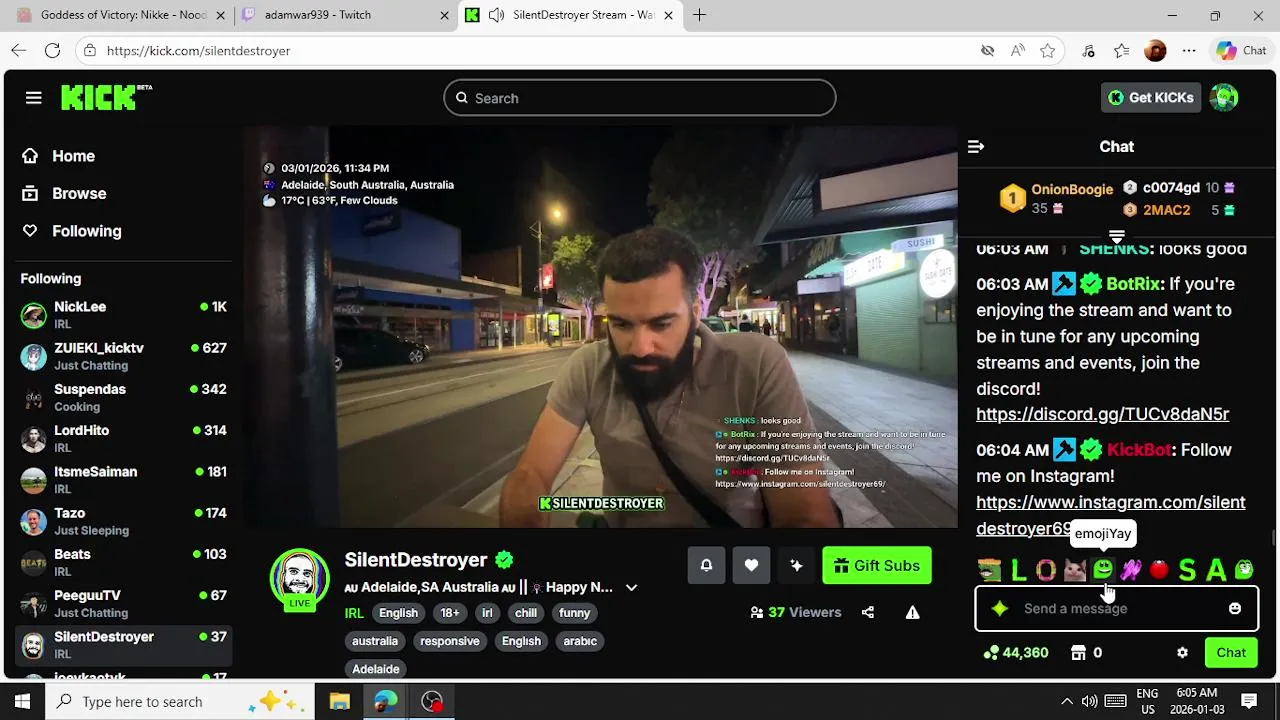The width and height of the screenshot is (1280, 720).
Task: Click the sparkle icon beside Gift Subs
Action: click(796, 566)
